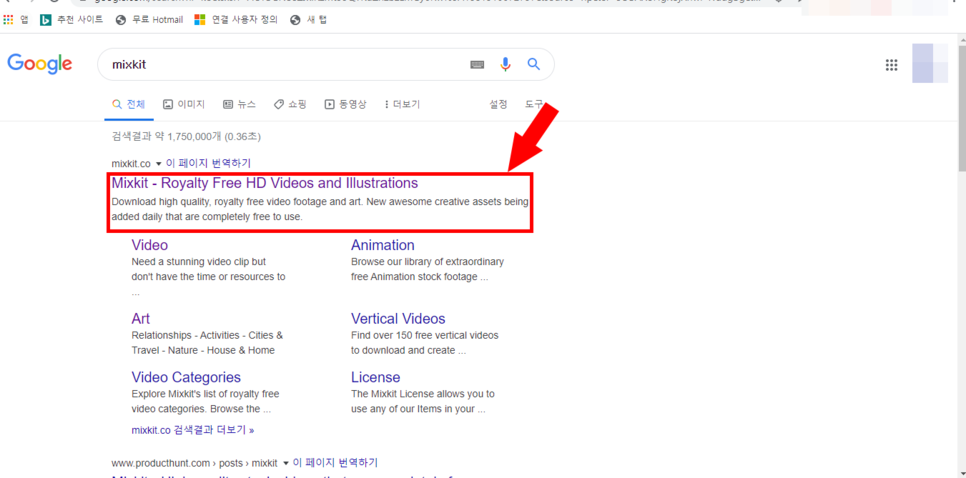Viewport: 966px width, 478px height.
Task: Switch to the 쇼핑 tab
Action: (290, 105)
